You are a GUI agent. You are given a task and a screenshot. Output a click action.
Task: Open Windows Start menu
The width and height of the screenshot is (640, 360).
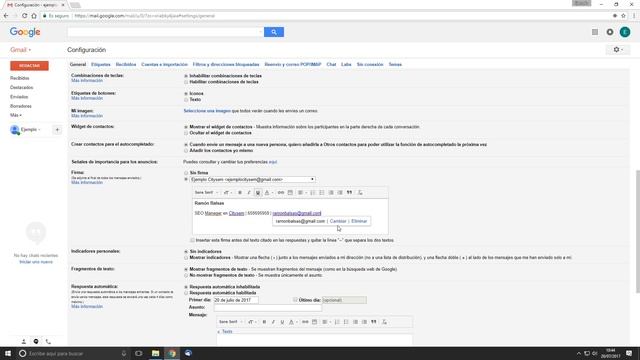[8, 353]
